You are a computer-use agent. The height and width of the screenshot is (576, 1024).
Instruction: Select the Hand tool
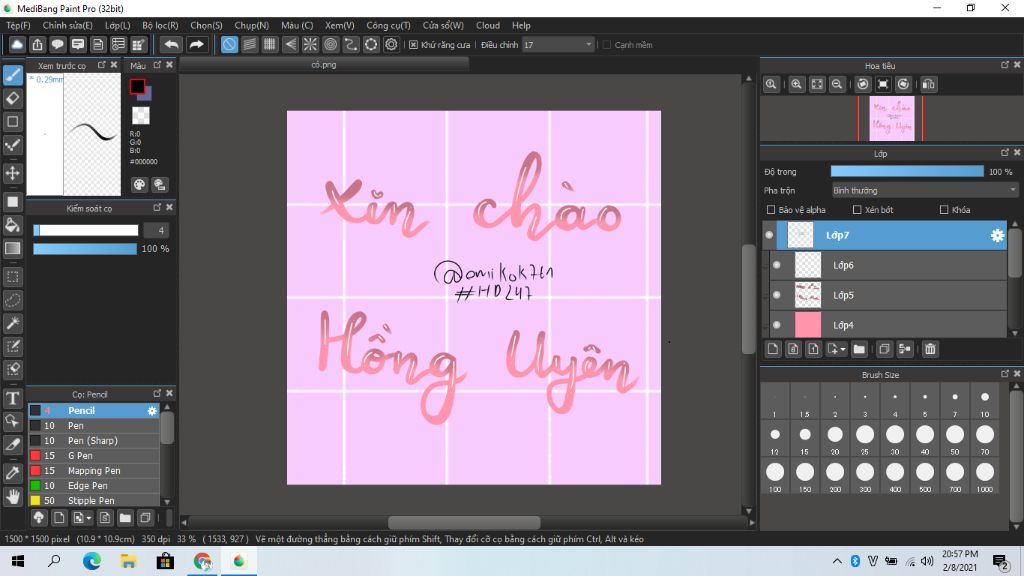coord(12,497)
